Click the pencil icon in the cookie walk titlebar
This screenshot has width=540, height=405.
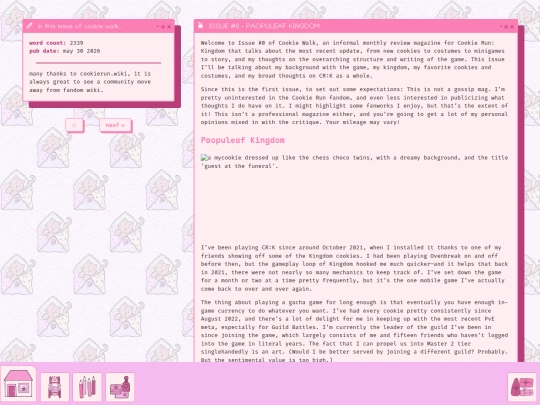click(x=29, y=26)
